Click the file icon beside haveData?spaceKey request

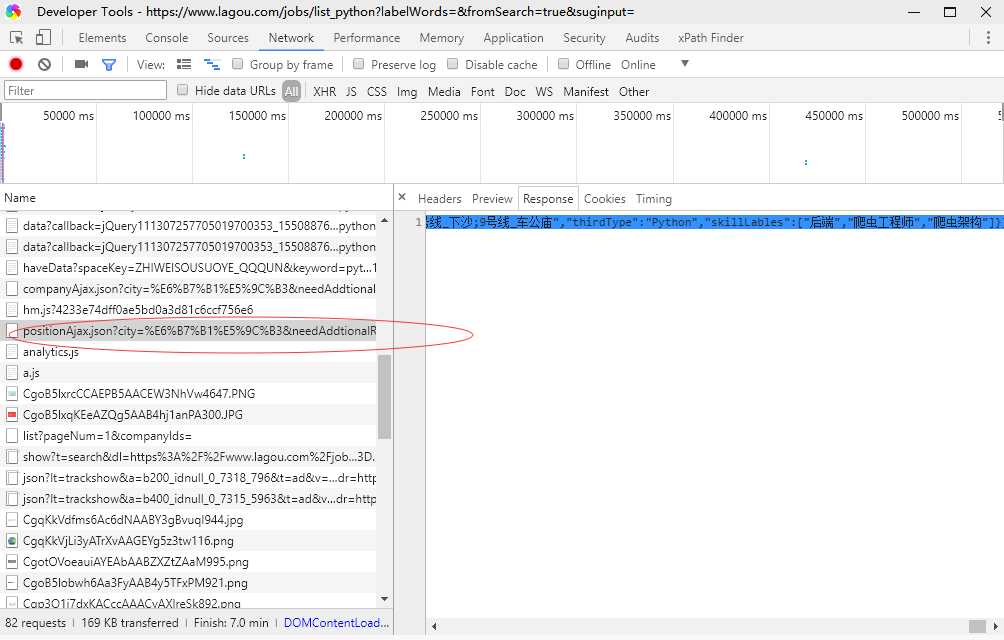[x=12, y=268]
